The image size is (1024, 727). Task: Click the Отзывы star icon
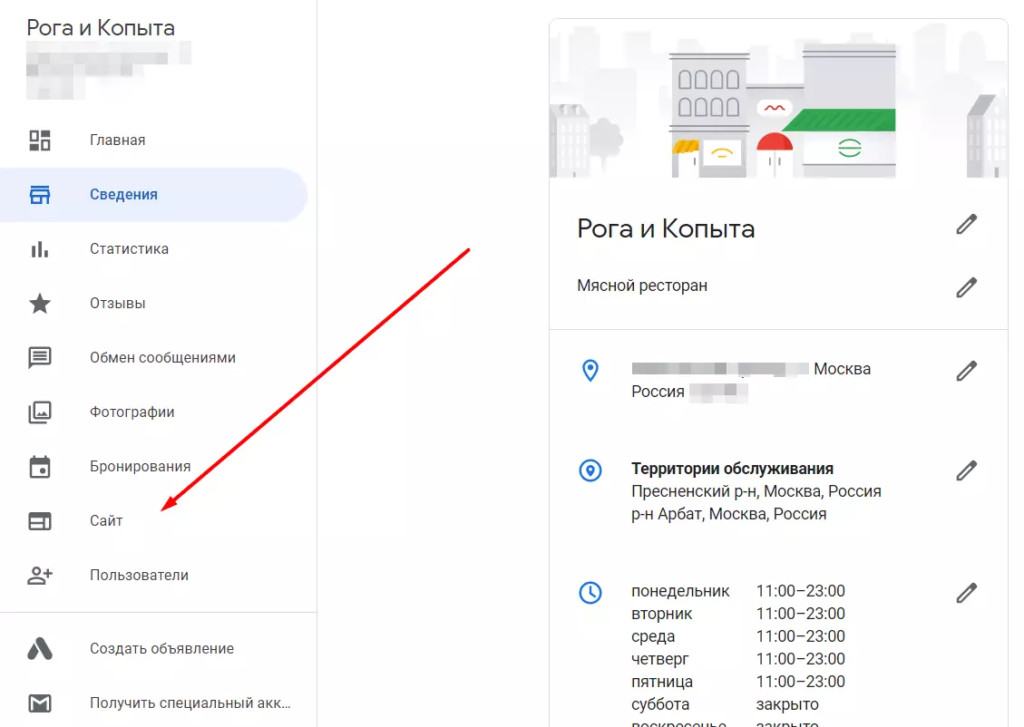pyautogui.click(x=42, y=303)
